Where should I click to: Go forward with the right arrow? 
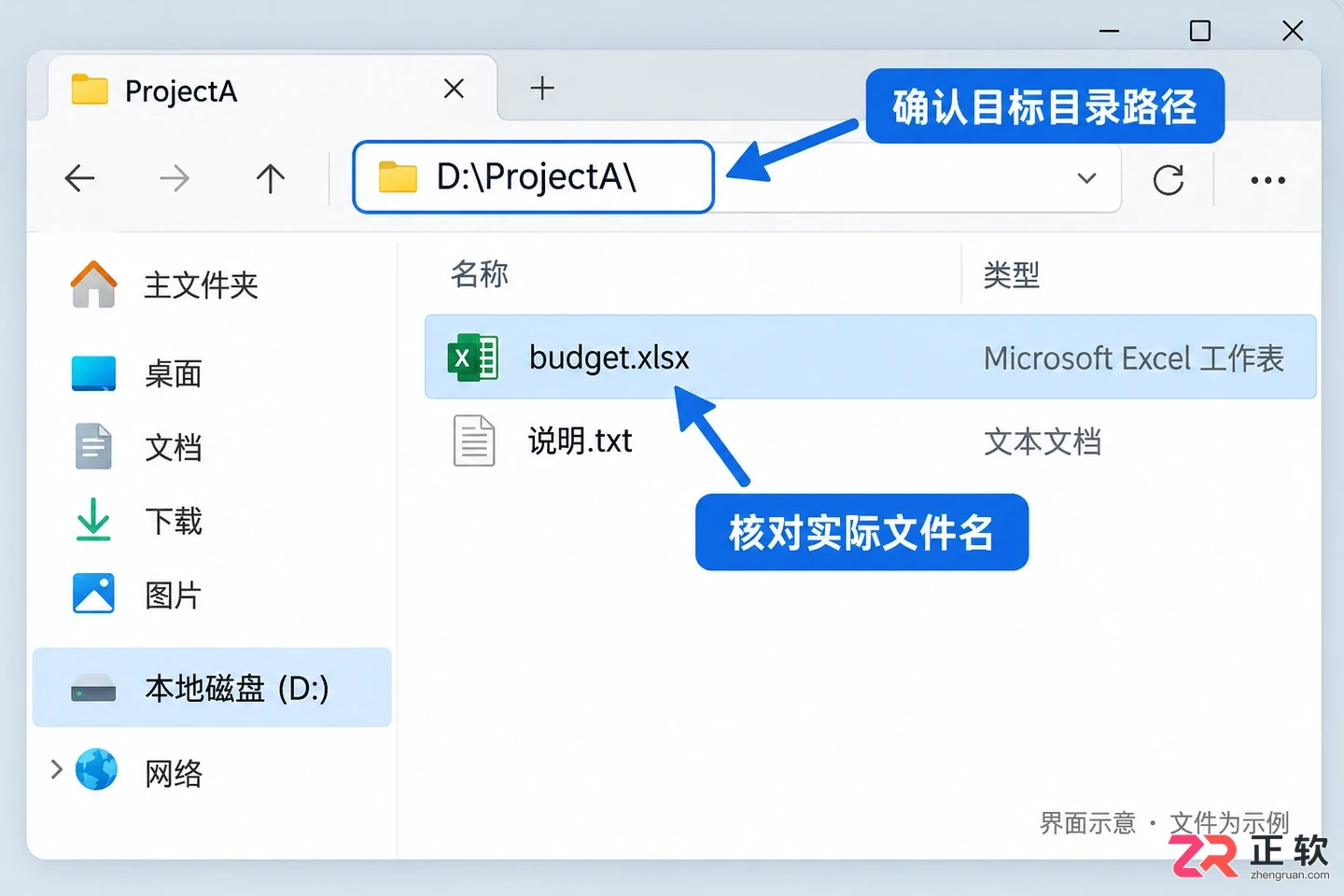[175, 177]
